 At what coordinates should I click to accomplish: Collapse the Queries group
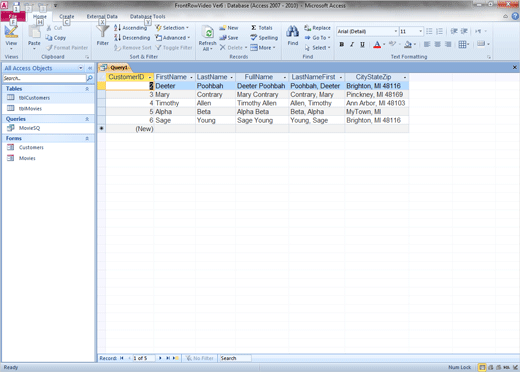pos(87,119)
